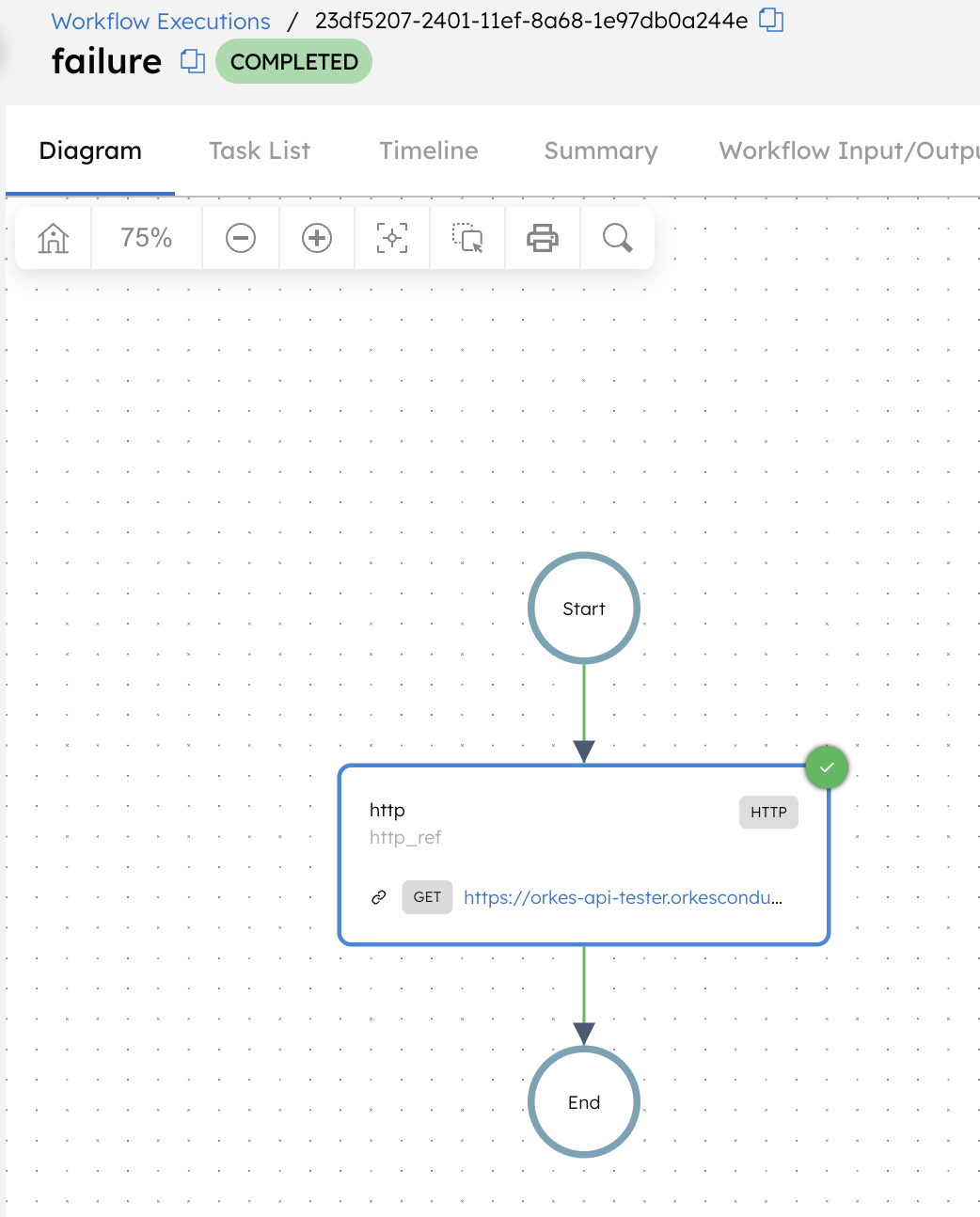Click the execution ID text 23df5207-2401-11ef
This screenshot has height=1217, width=980.
(x=531, y=21)
